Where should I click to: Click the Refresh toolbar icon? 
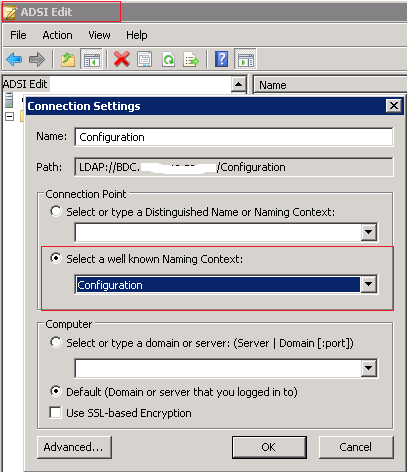coord(168,60)
